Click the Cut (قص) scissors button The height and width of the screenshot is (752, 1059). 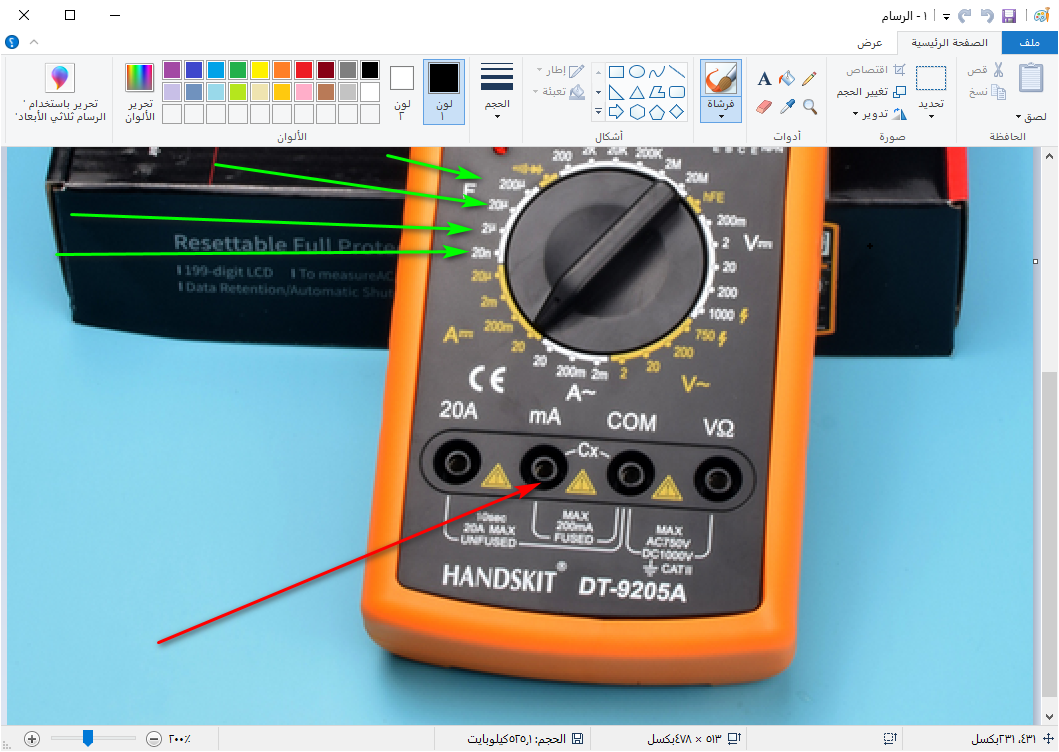click(x=985, y=70)
